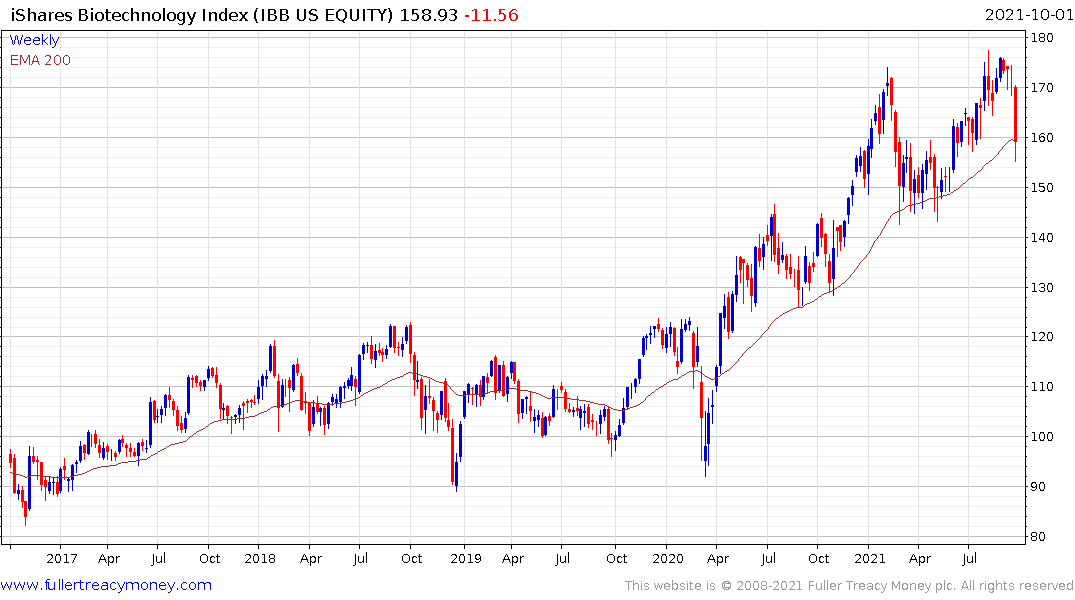Click the 170 price axis label
The height and width of the screenshot is (600, 1075).
coord(1042,88)
